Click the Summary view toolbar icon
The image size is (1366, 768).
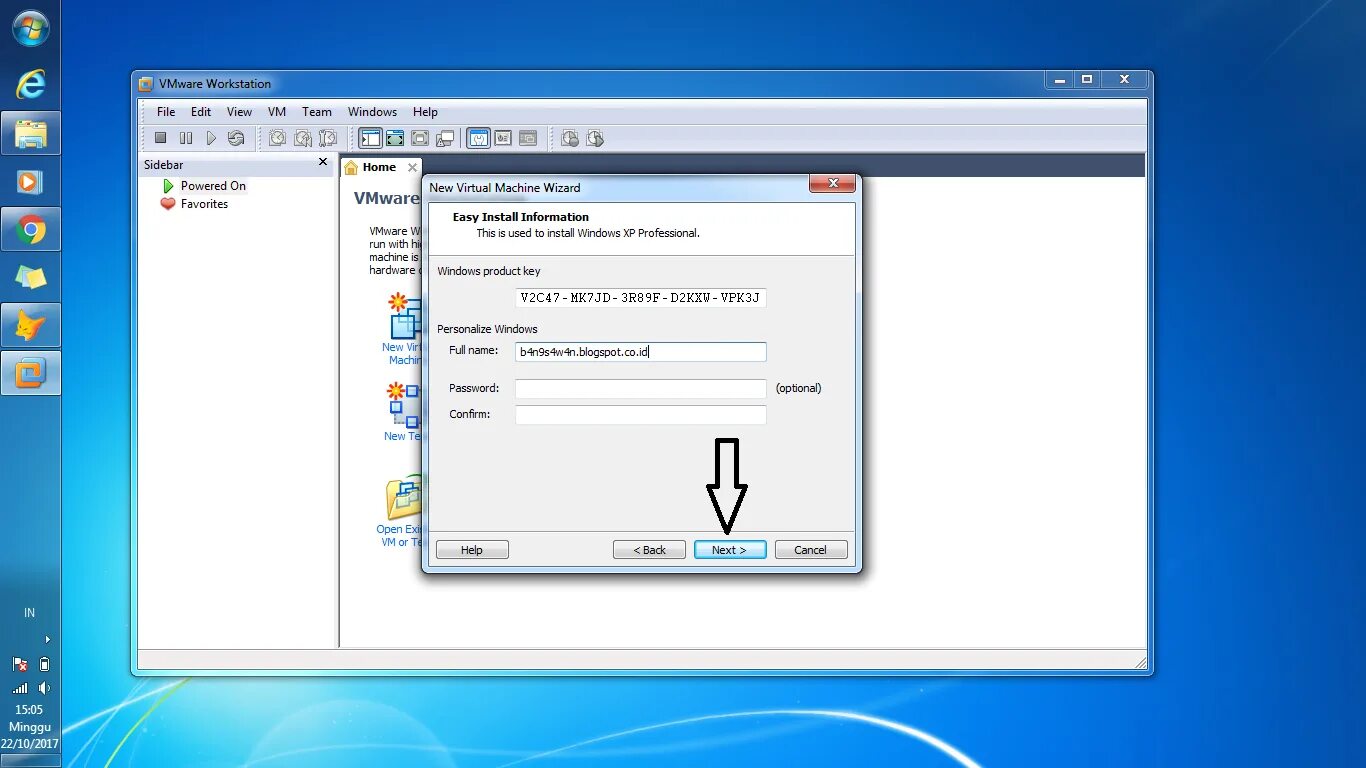(x=478, y=138)
